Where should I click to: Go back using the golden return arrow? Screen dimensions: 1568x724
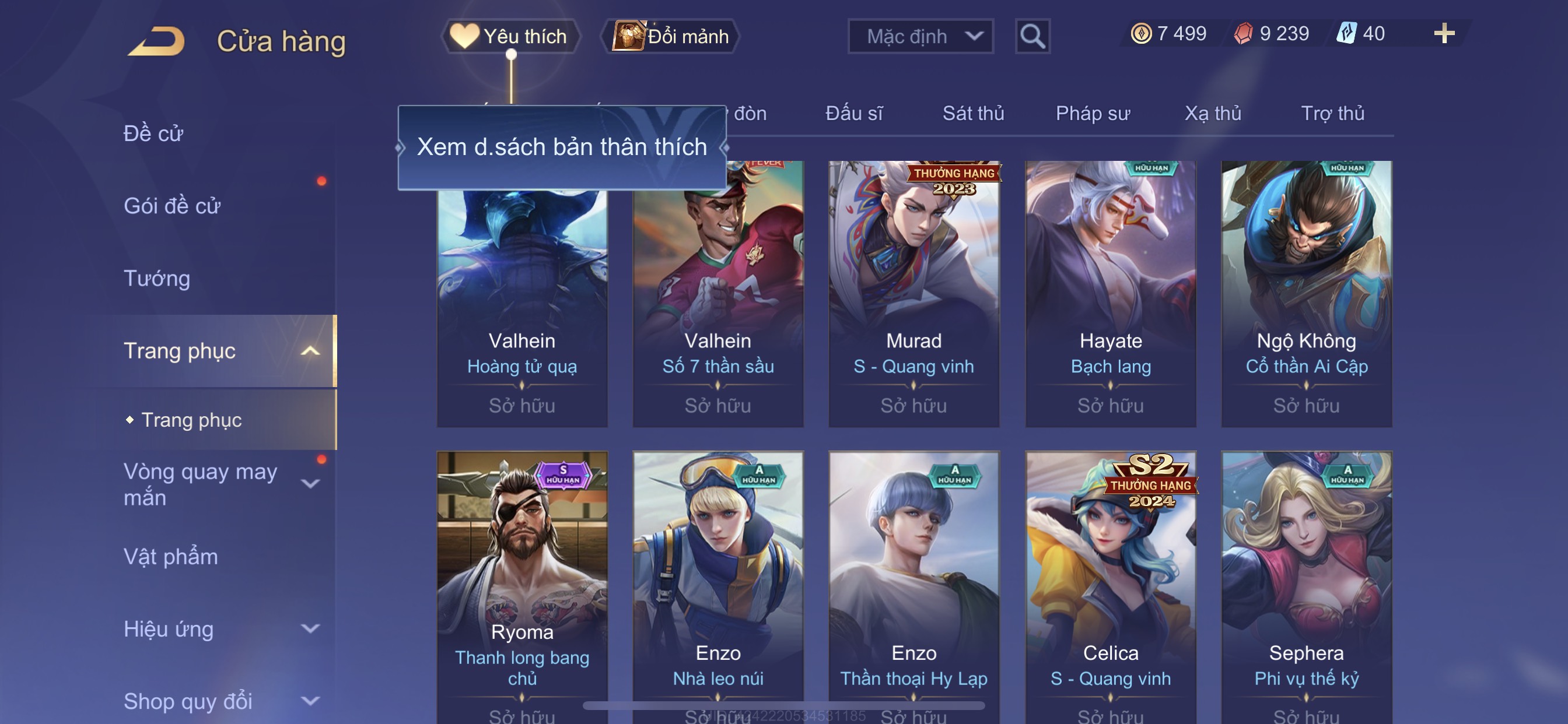pos(156,41)
